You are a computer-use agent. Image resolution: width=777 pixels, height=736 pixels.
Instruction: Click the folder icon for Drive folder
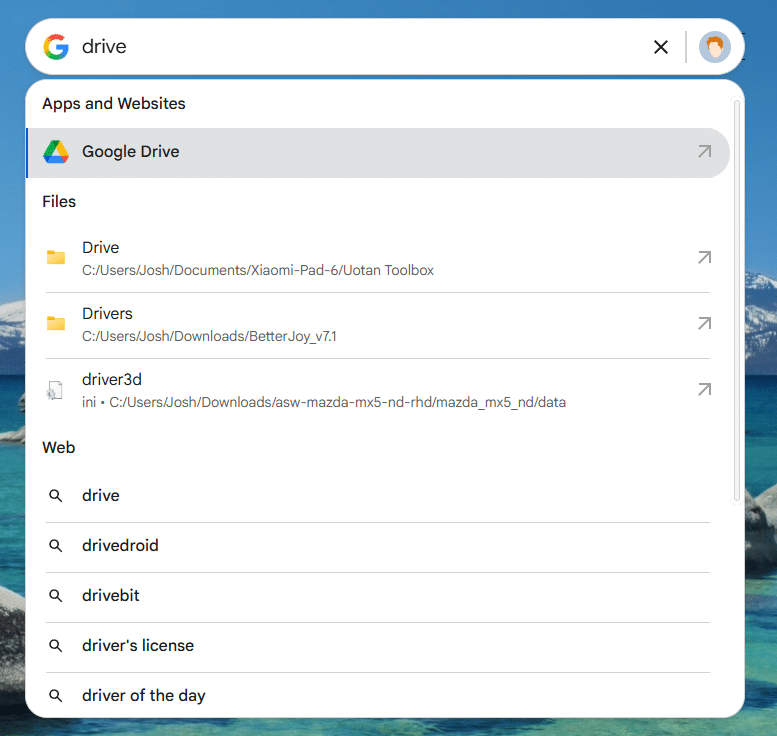56,258
